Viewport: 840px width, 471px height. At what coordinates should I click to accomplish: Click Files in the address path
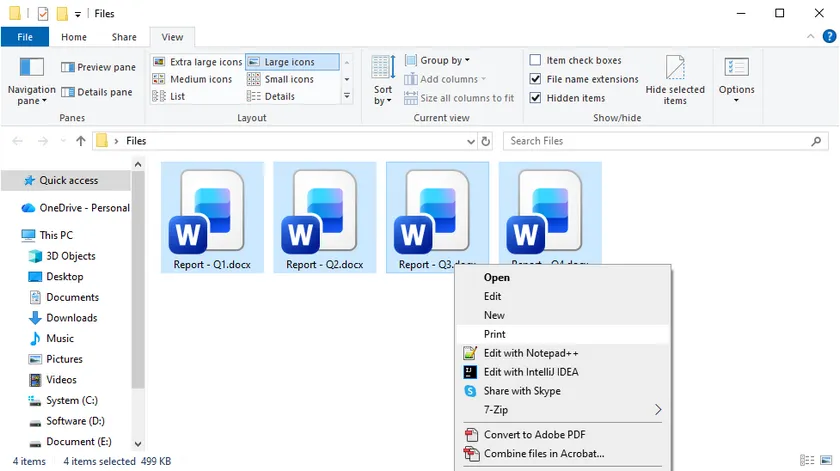[136, 141]
